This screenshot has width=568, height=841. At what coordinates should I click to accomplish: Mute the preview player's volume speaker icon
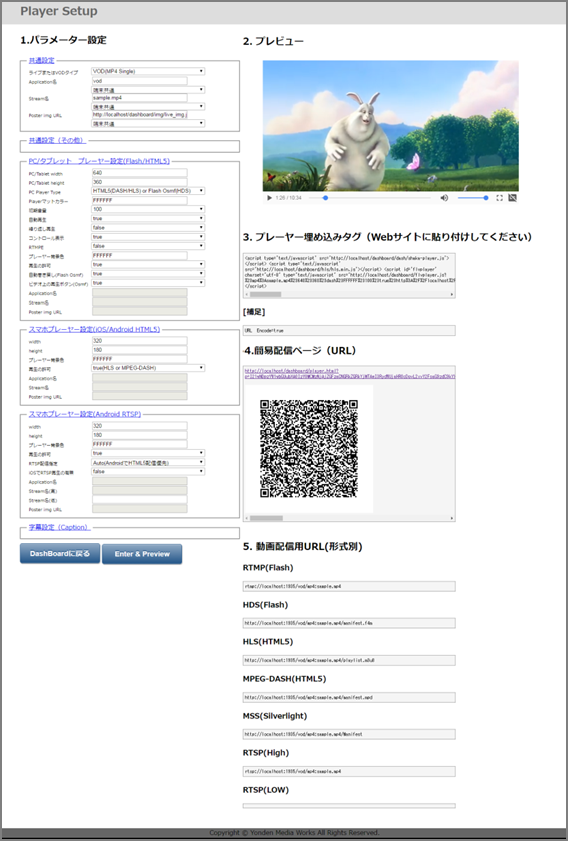pos(444,198)
